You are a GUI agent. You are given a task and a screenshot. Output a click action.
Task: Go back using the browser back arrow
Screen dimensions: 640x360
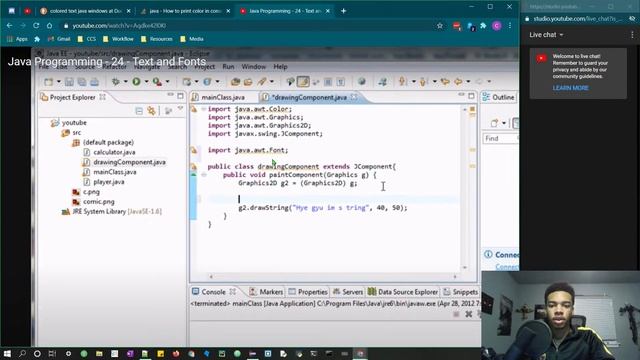(x=10, y=25)
